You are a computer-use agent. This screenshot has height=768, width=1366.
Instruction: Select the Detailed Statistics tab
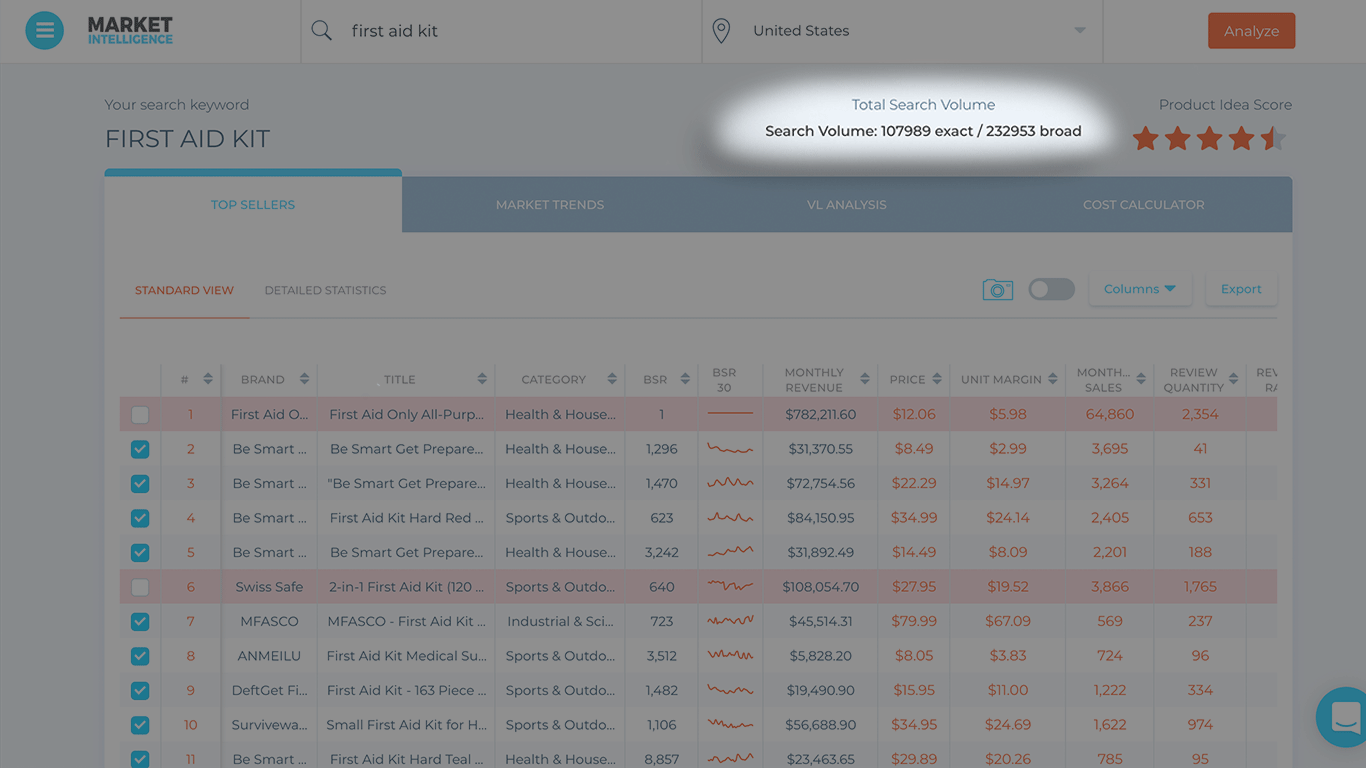(x=325, y=290)
